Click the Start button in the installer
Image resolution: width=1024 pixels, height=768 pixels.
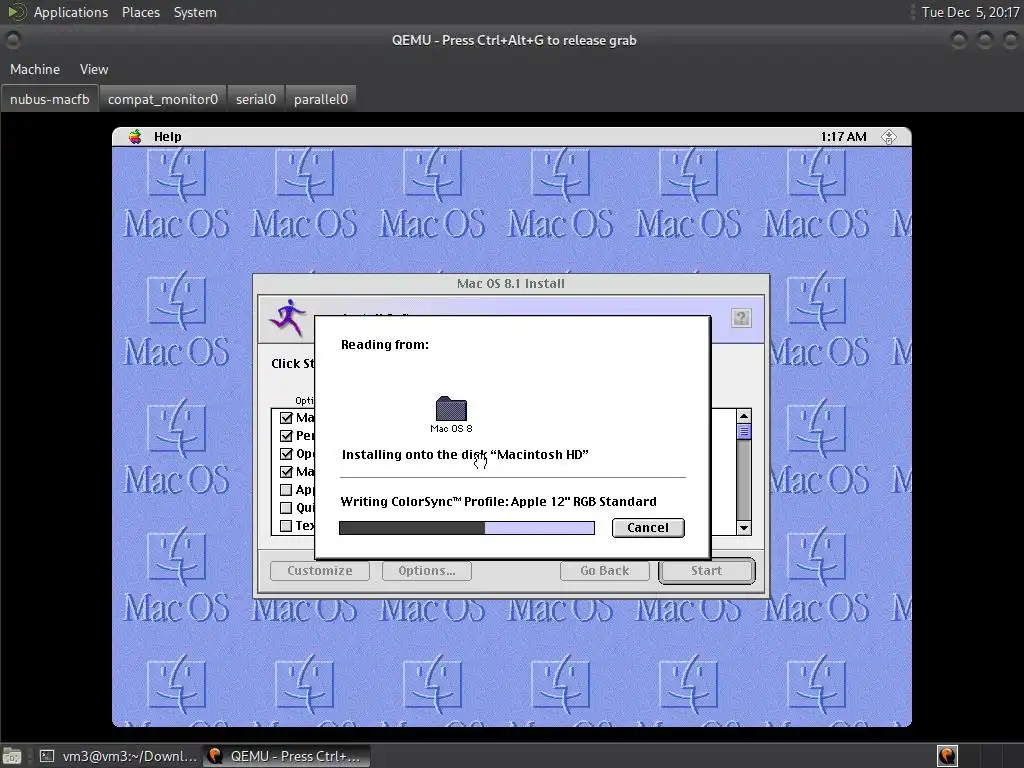[x=707, y=571]
